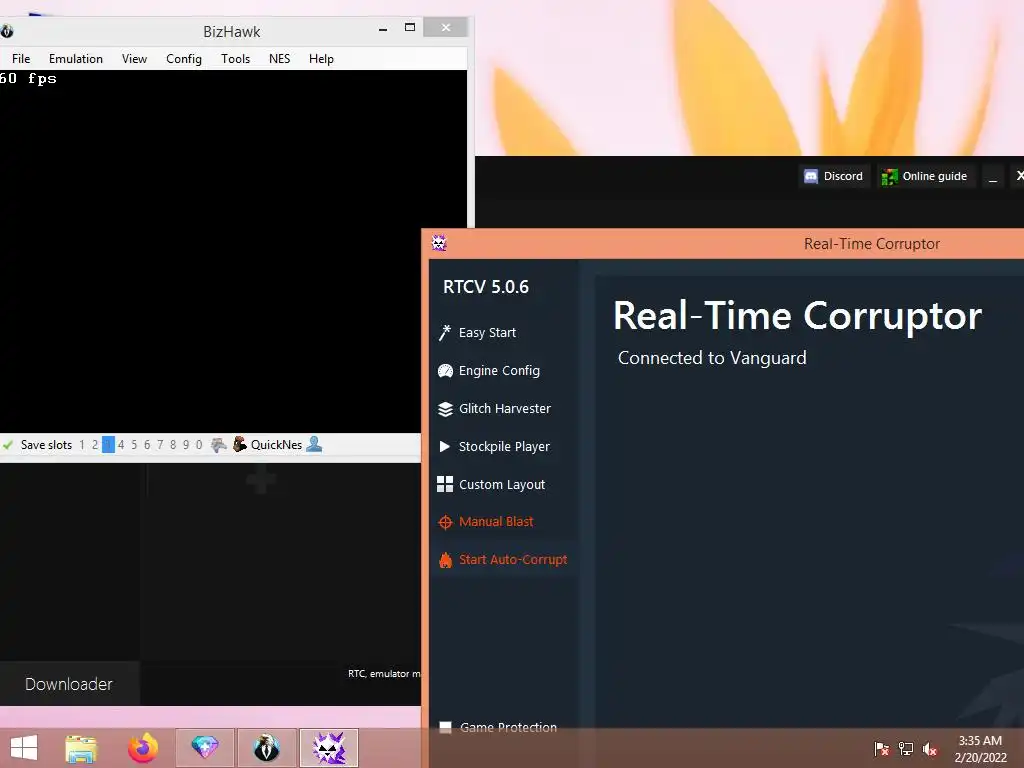This screenshot has height=768, width=1024.
Task: Open the network tray icon
Action: pos(906,748)
